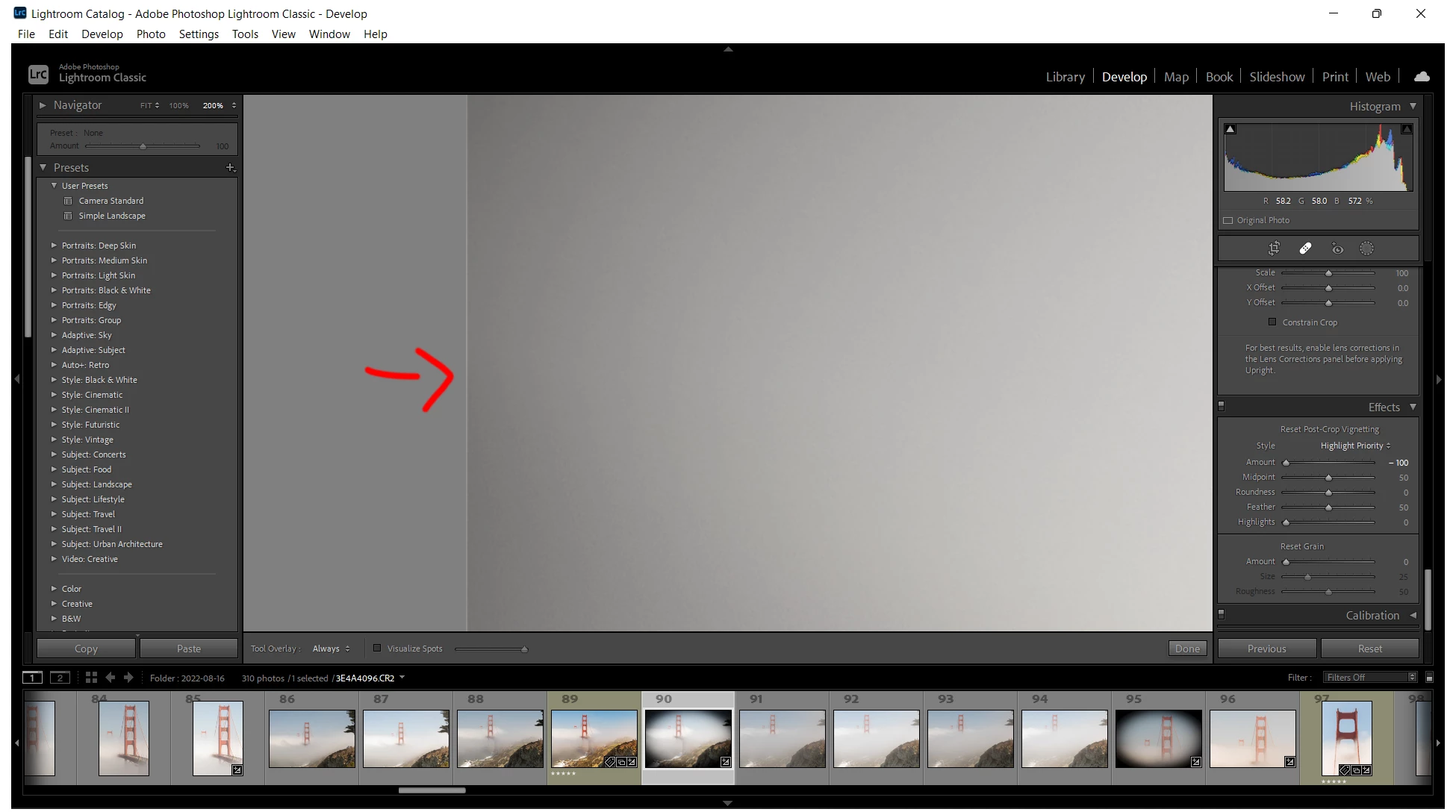
Task: Switch to the Library module
Action: [x=1065, y=77]
